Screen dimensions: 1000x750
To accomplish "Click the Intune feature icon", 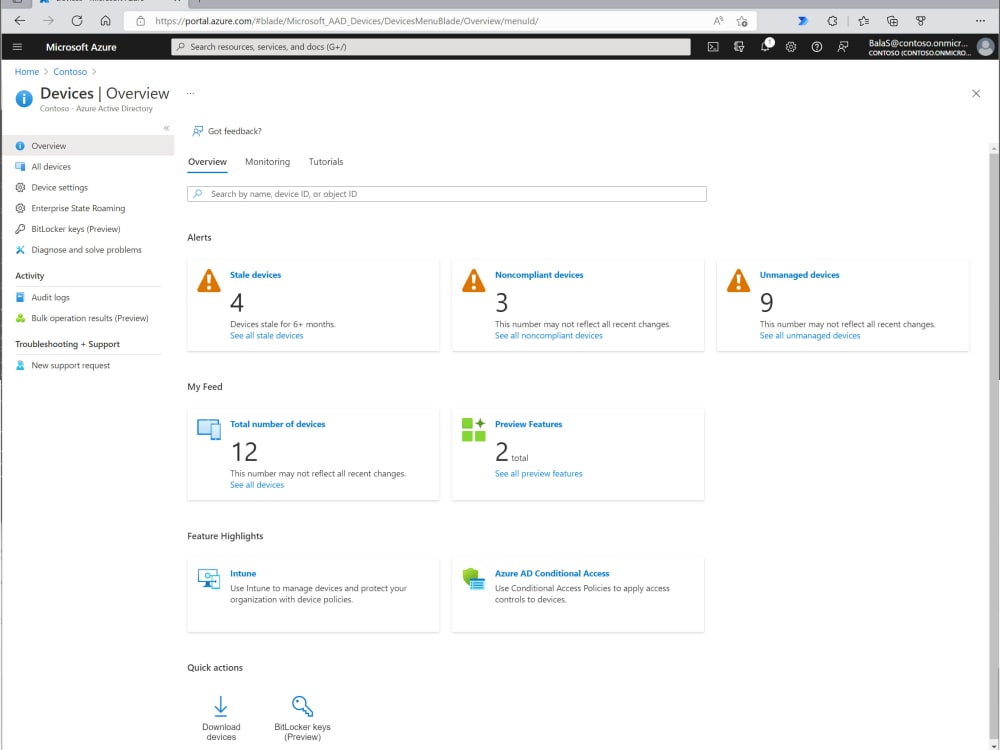I will [x=209, y=579].
